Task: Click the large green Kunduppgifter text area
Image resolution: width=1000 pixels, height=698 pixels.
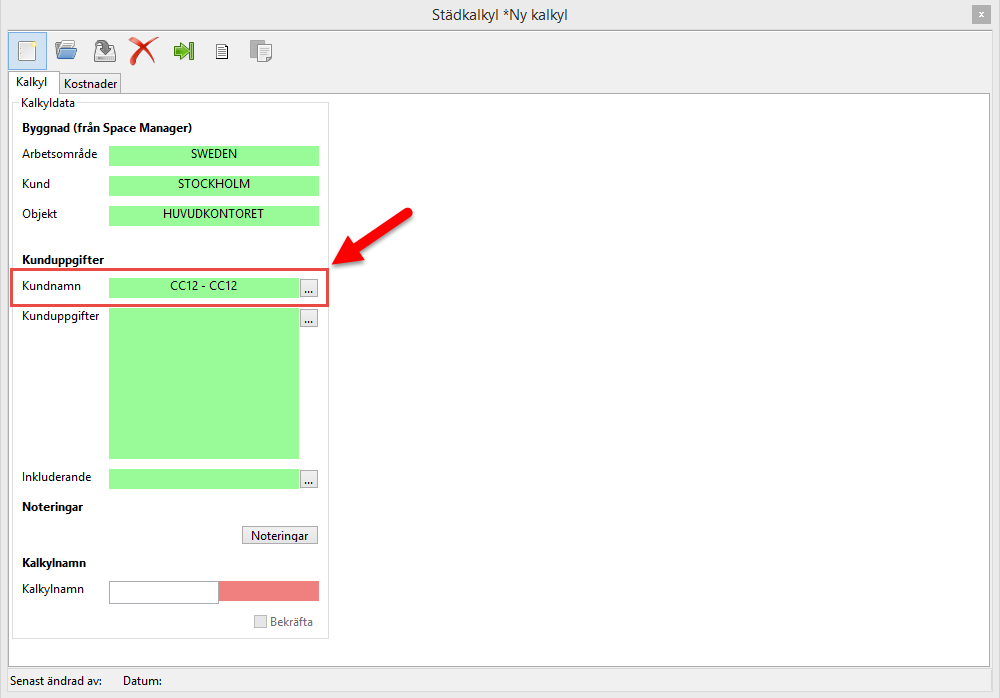Action: (203, 383)
